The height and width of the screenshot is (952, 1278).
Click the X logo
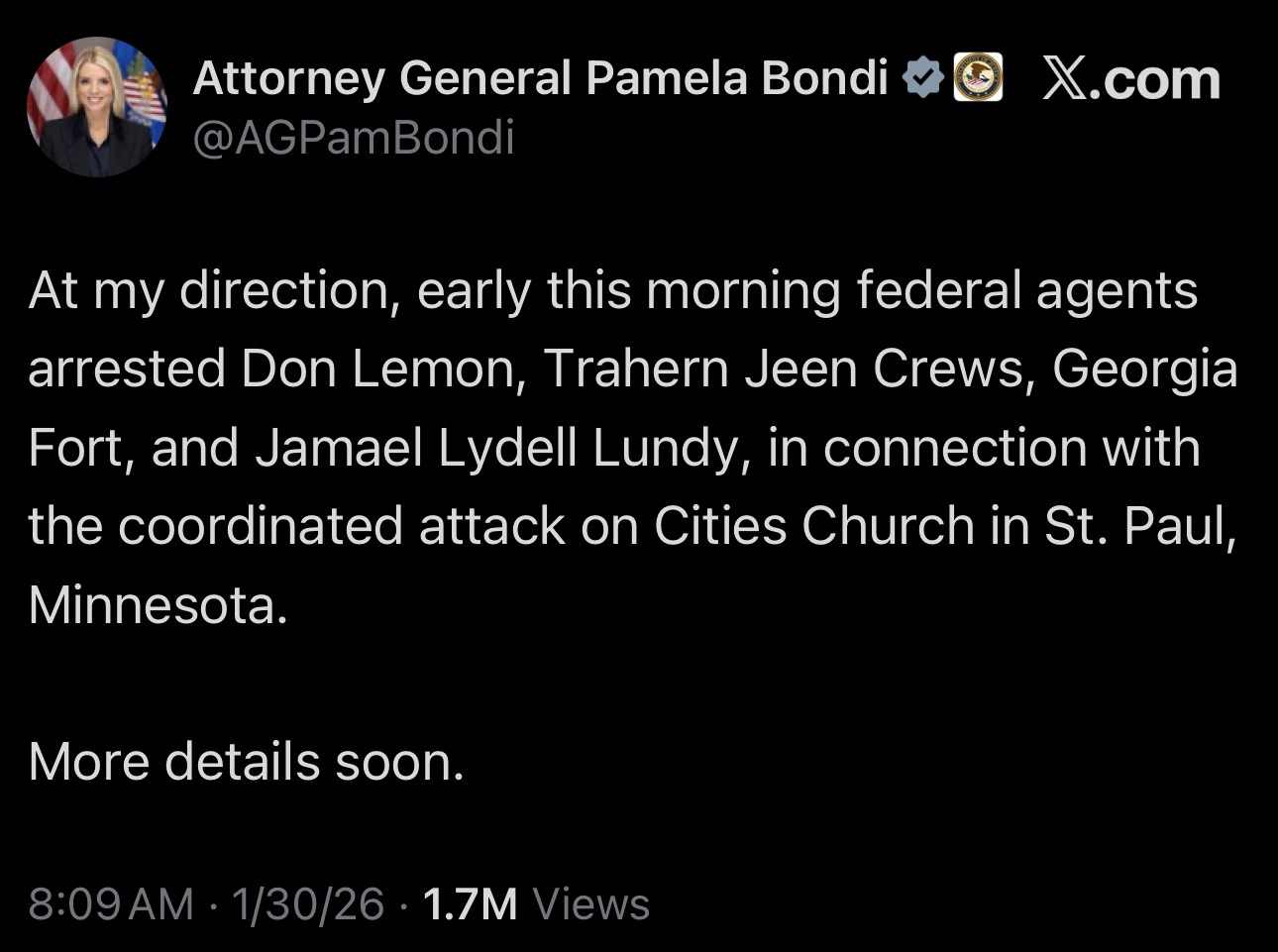click(1063, 79)
